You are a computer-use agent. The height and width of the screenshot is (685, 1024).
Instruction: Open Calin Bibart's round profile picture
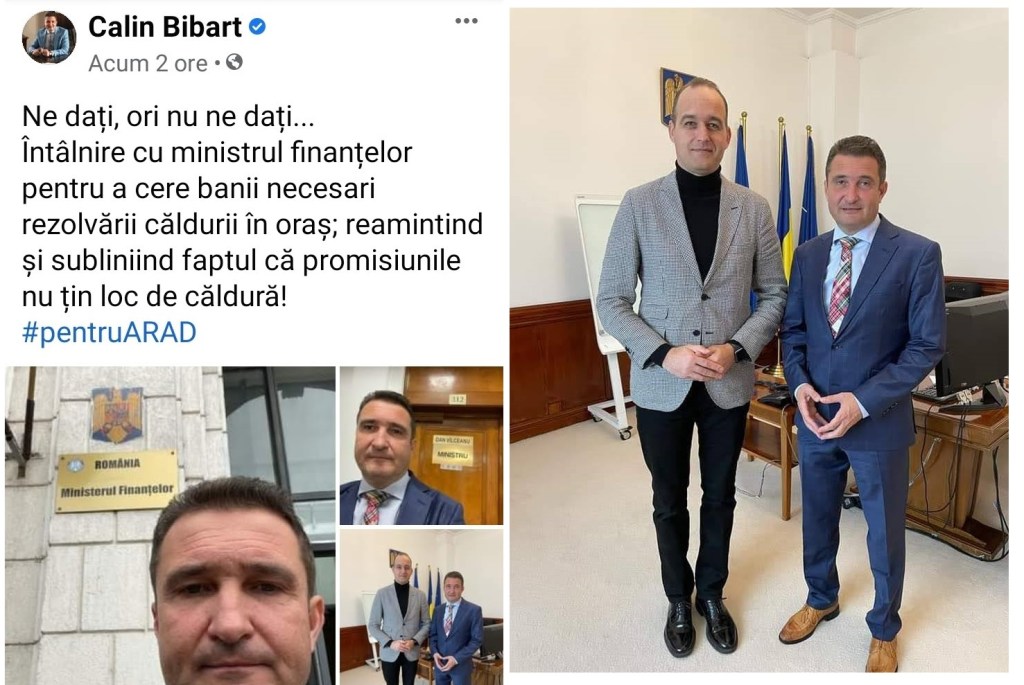click(49, 37)
